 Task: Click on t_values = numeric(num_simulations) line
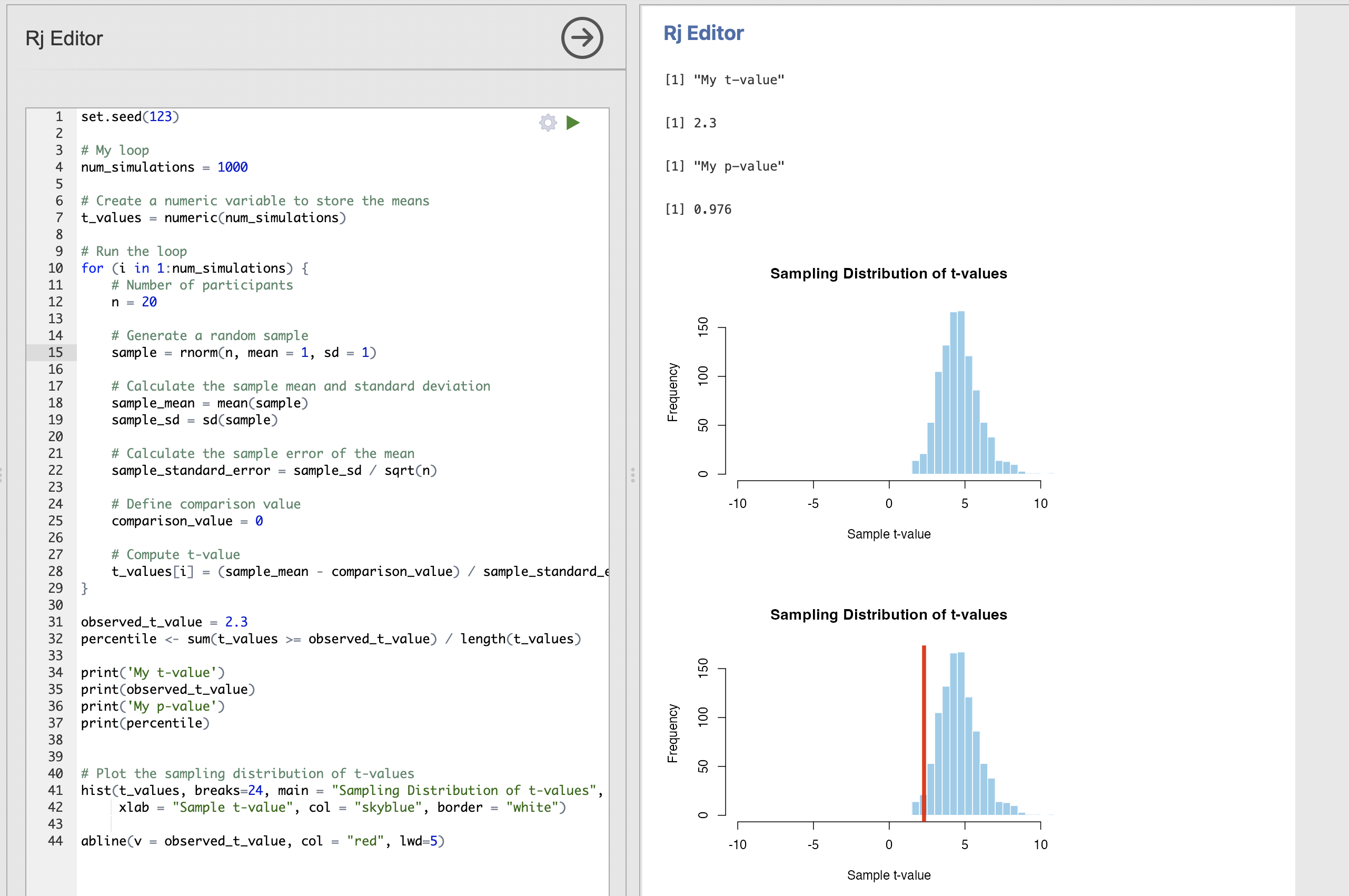(x=213, y=218)
